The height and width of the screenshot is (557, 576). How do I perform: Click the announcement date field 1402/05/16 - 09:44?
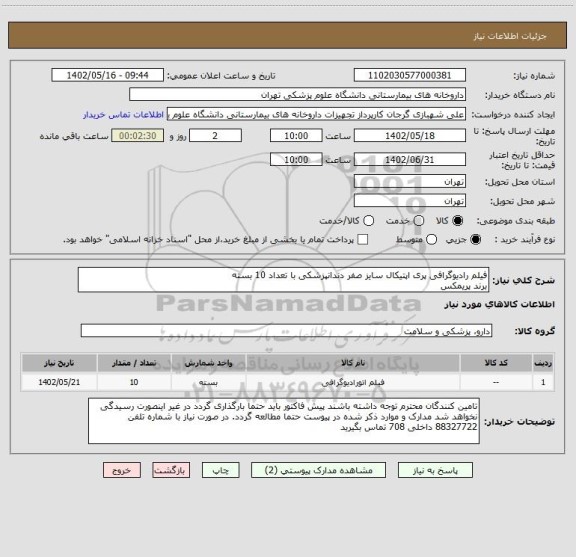click(x=108, y=75)
